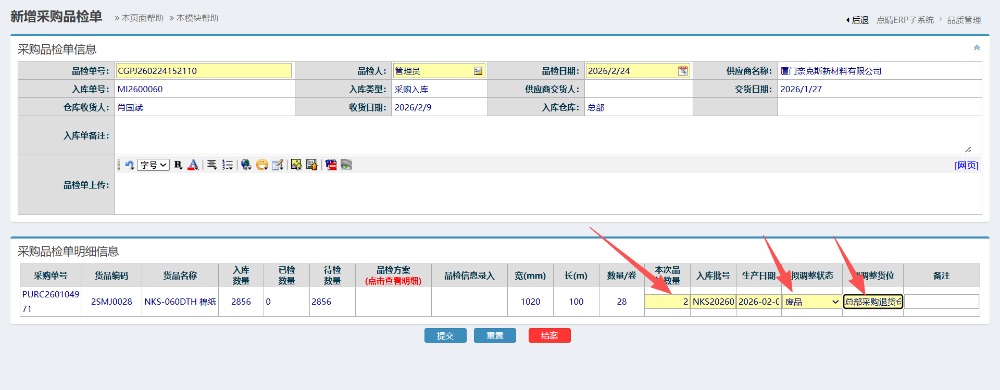Open the emoticon smiley picker
The image size is (1000, 390).
(x=261, y=165)
